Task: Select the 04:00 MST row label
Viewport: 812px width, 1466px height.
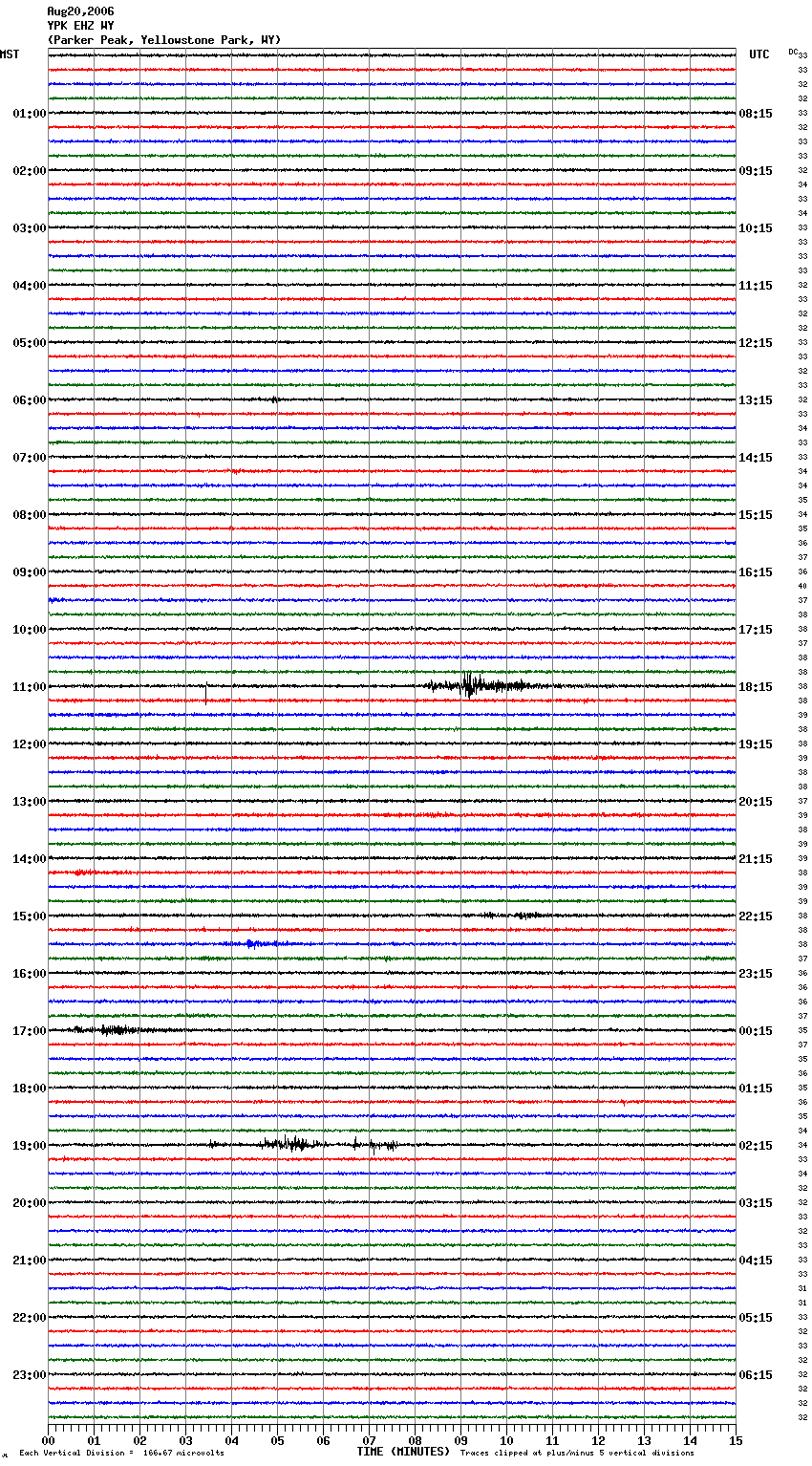Action: point(30,286)
